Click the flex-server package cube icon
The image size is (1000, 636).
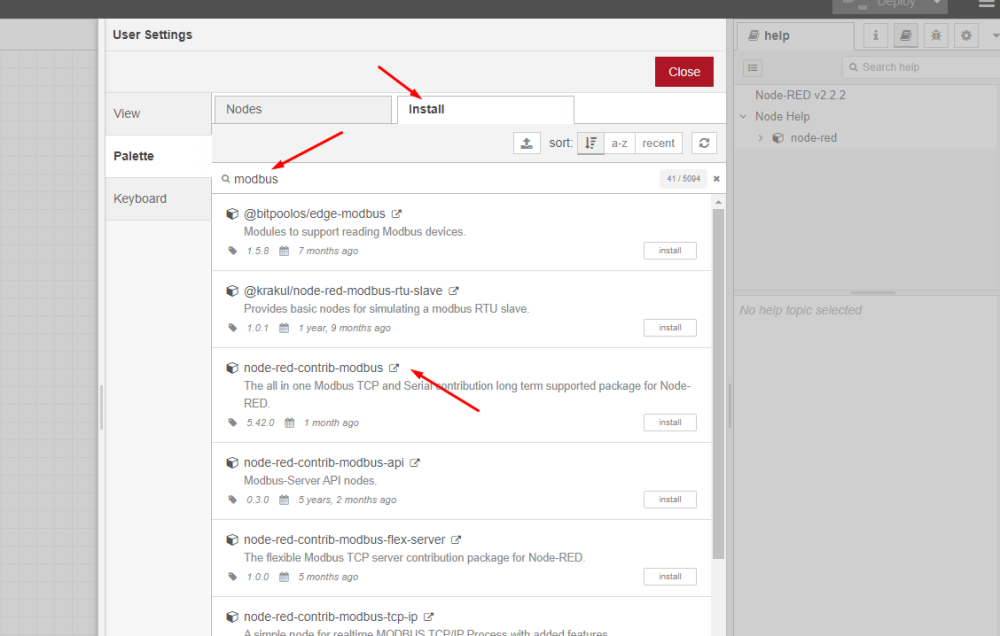tap(232, 540)
